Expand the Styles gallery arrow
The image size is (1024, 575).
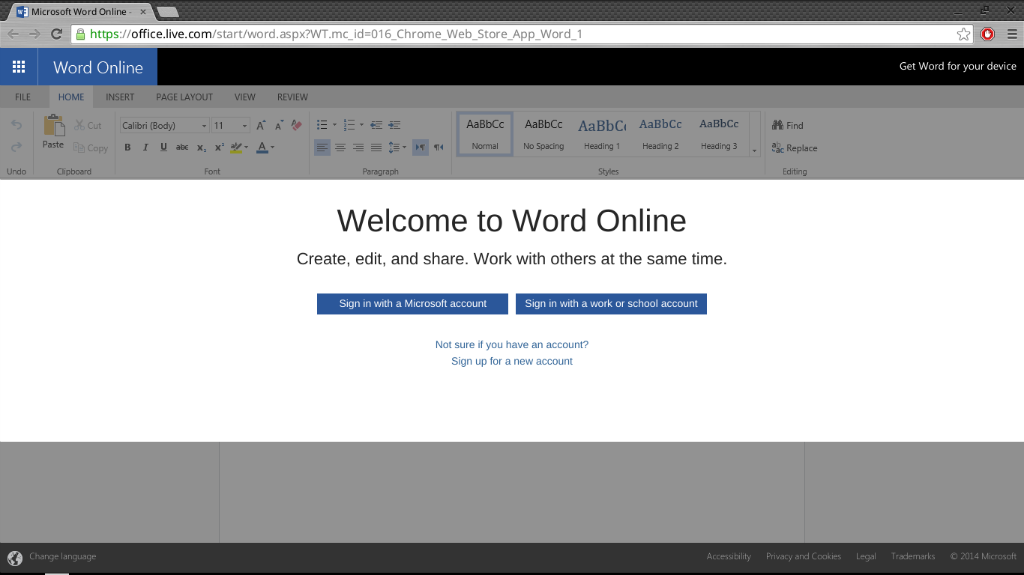pyautogui.click(x=754, y=150)
